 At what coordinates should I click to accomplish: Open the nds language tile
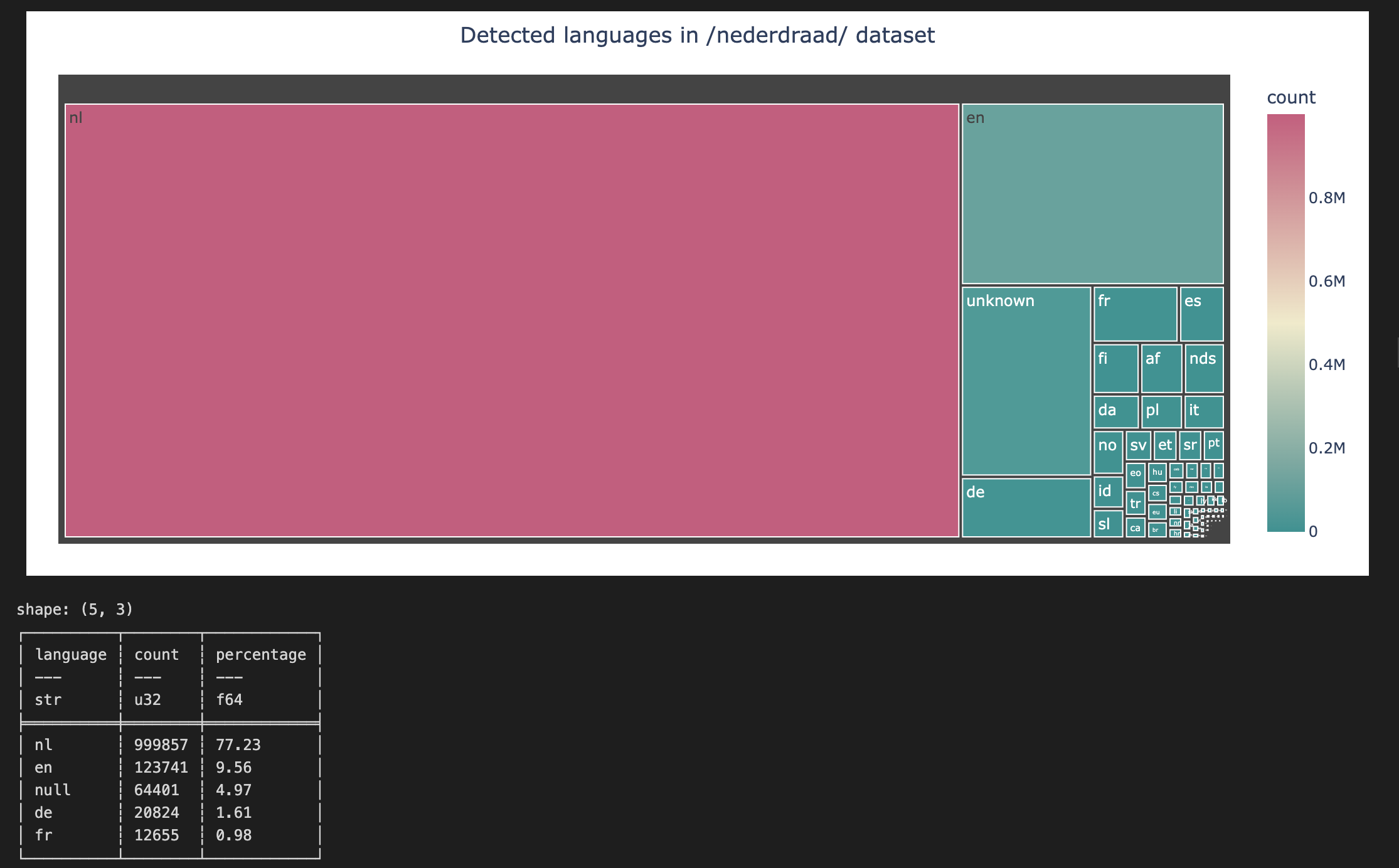tap(1204, 368)
